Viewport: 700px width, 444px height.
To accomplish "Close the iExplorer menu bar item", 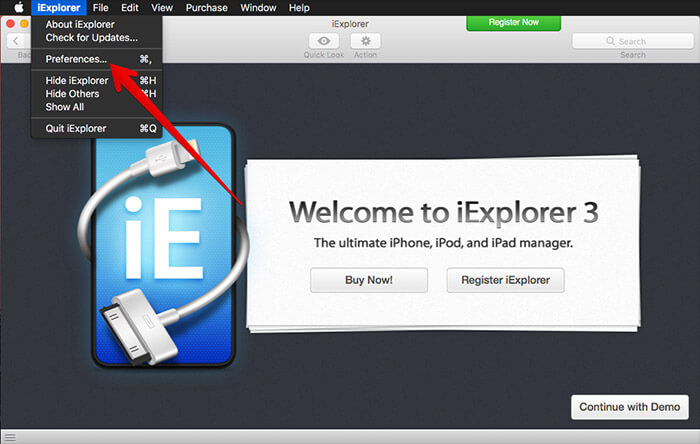I will tap(58, 8).
